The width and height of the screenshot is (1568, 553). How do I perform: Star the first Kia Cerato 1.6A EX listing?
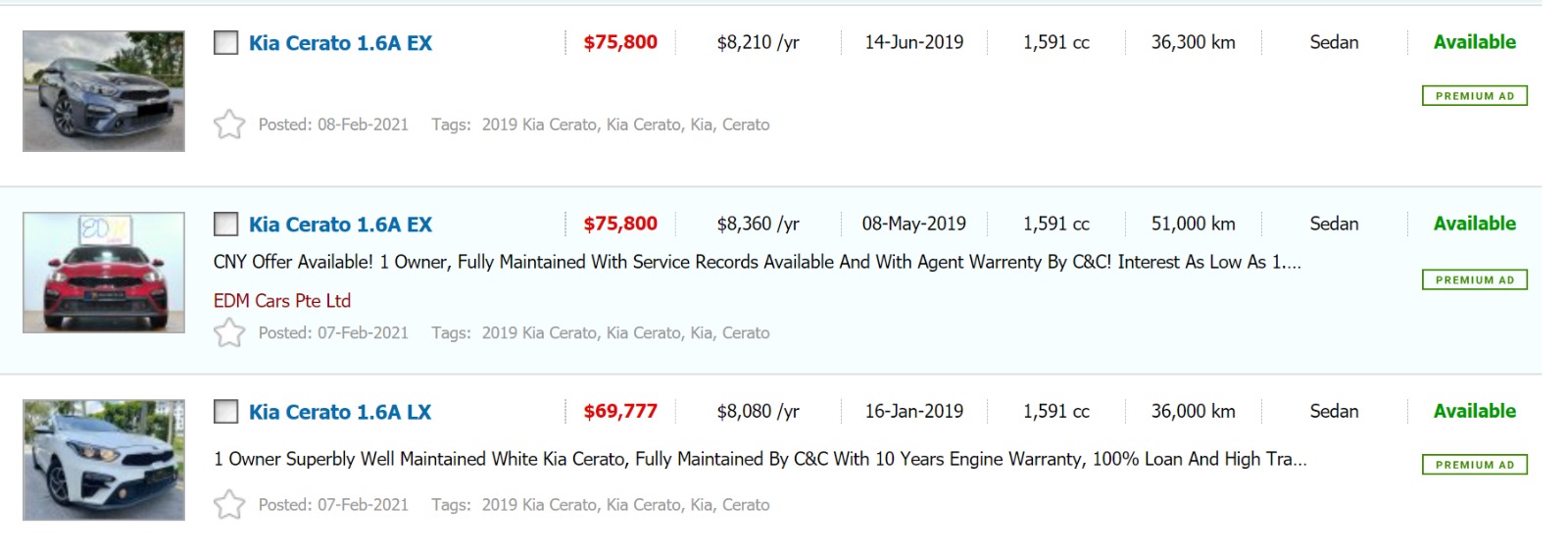tap(229, 125)
